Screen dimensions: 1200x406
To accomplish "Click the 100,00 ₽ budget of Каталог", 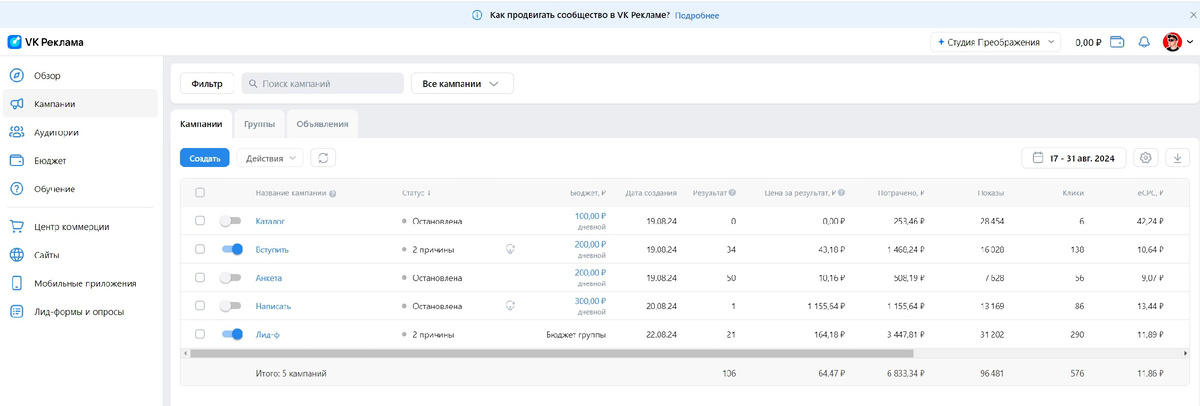I will [x=591, y=215].
